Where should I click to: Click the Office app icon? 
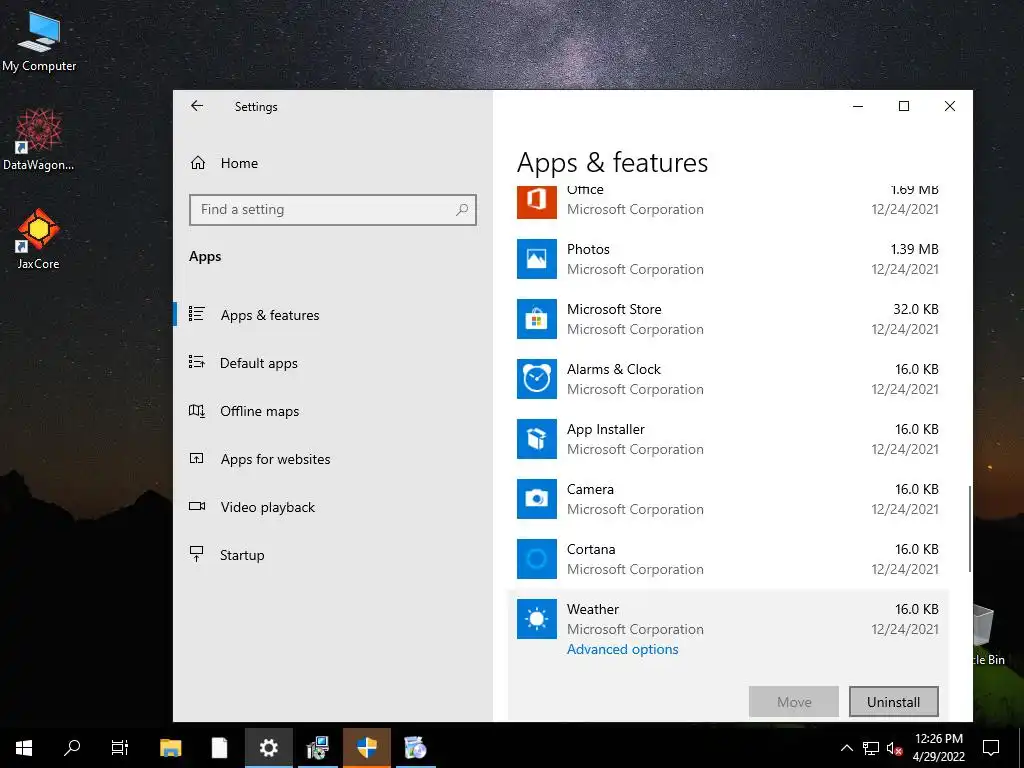tap(536, 201)
